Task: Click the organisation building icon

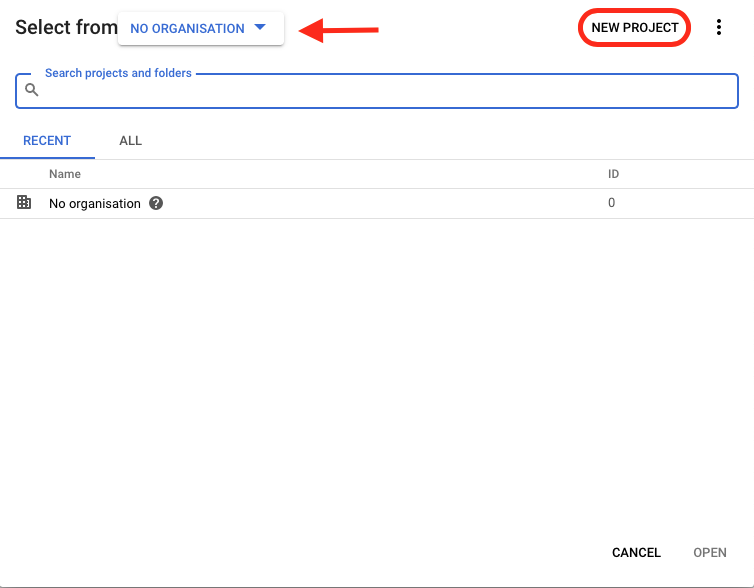Action: pyautogui.click(x=24, y=202)
